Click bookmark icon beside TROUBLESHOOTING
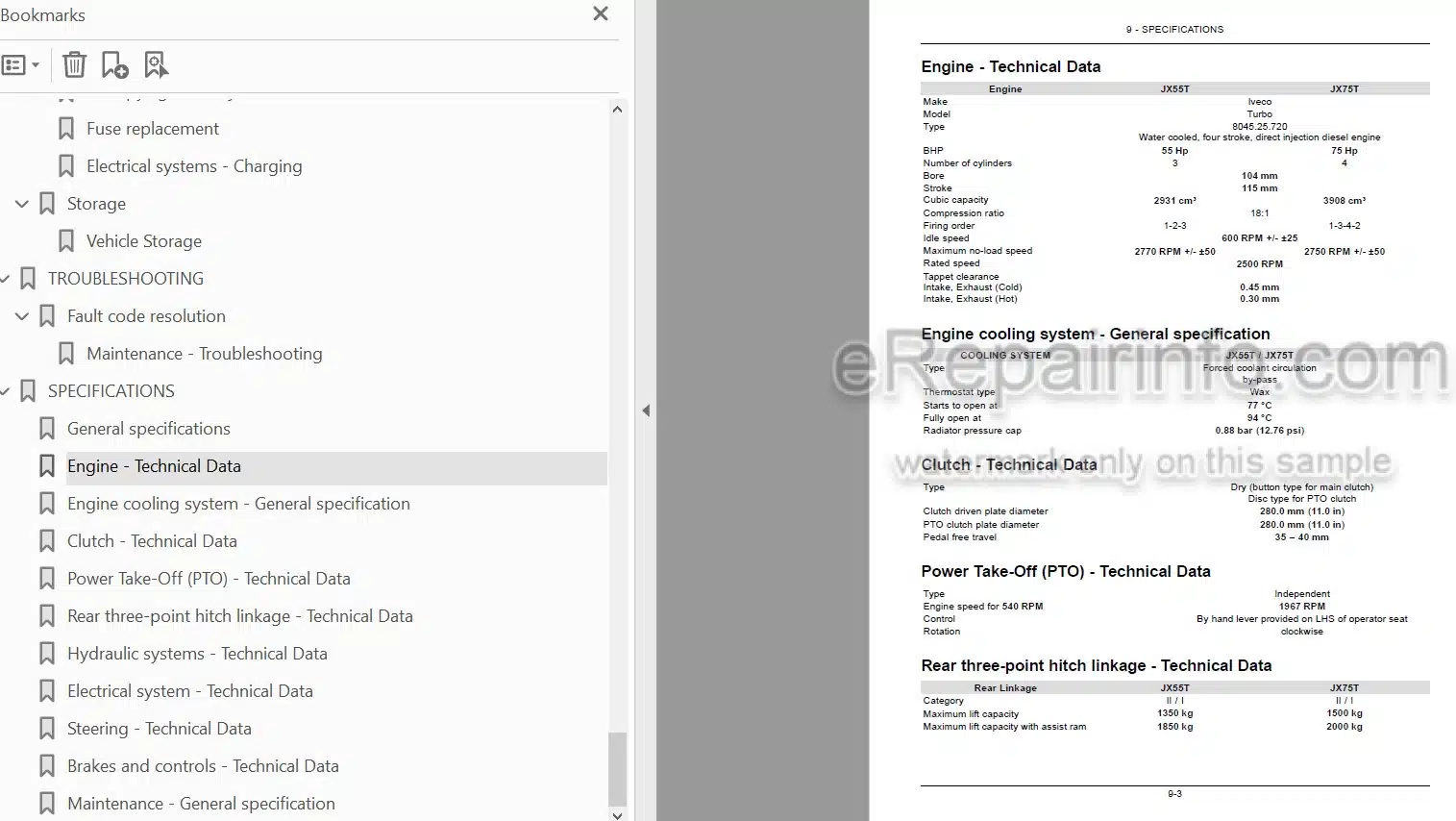This screenshot has width=1456, height=821. click(x=28, y=279)
